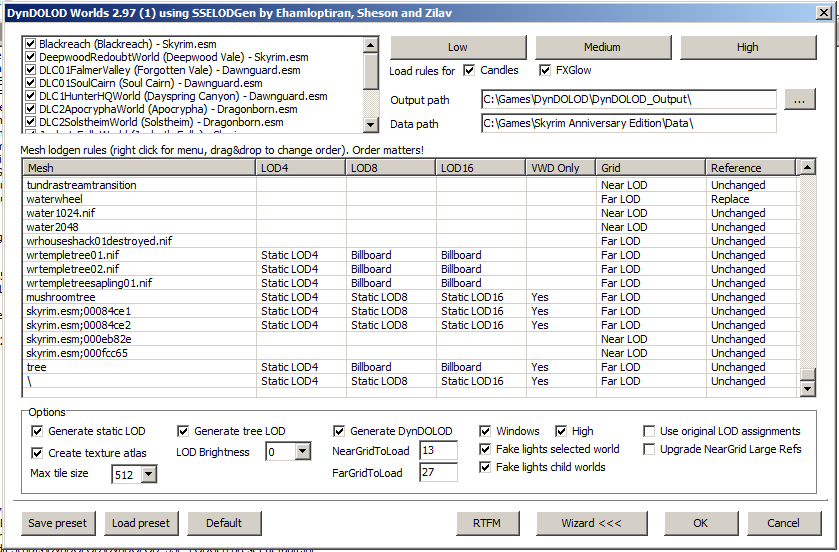This screenshot has height=552, width=839.
Task: Confirm with the OK button
Action: [701, 523]
